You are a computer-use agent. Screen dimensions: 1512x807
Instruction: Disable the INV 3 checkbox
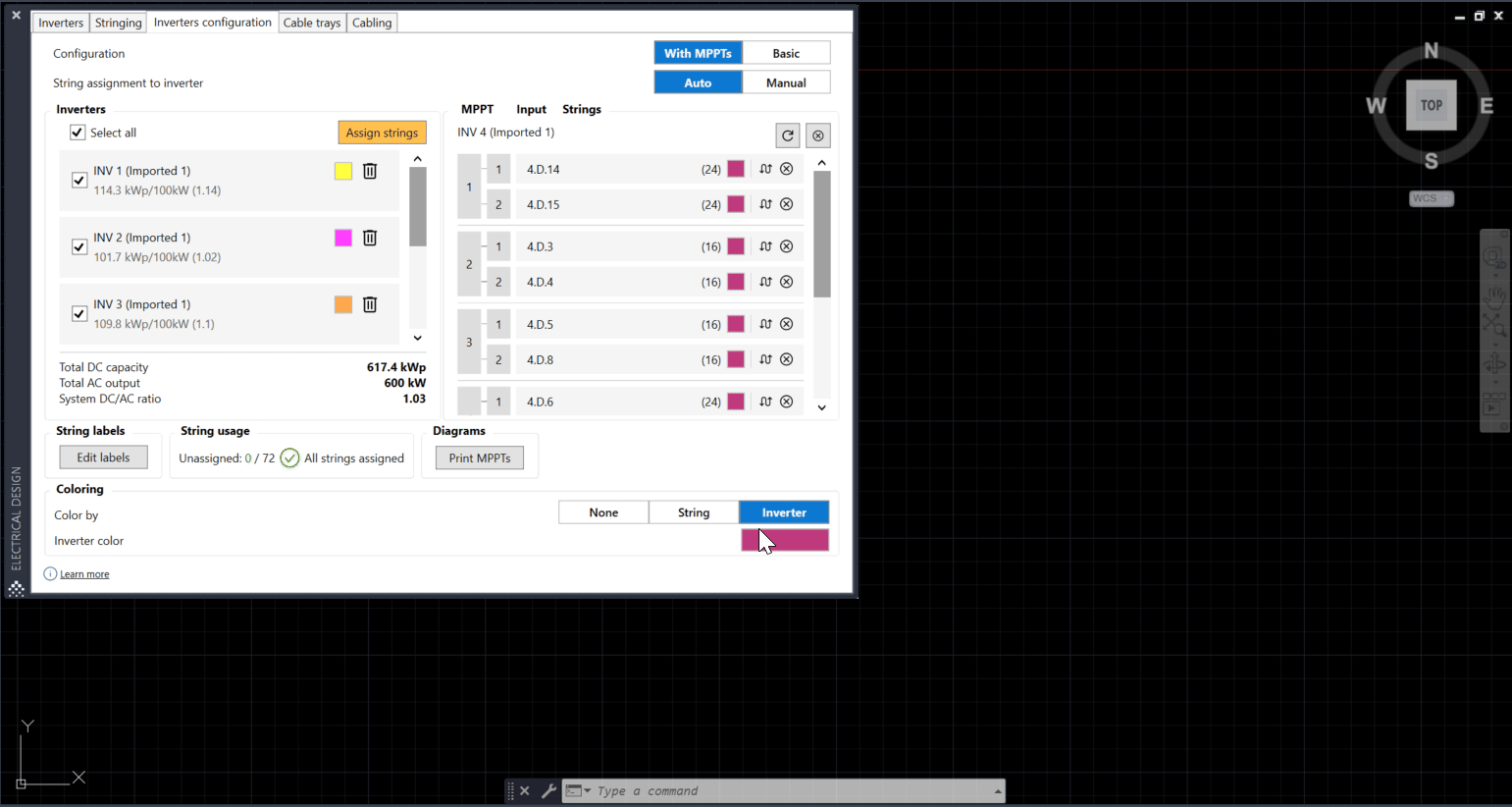click(79, 313)
